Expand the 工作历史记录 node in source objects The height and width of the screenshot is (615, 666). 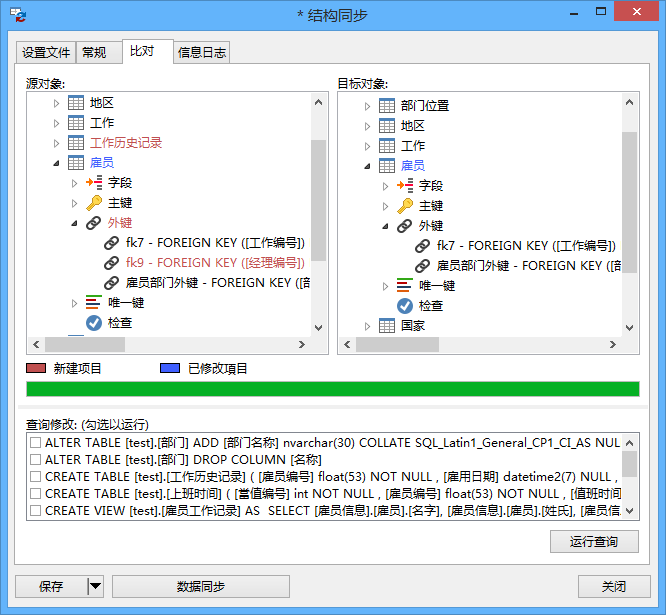click(56, 143)
